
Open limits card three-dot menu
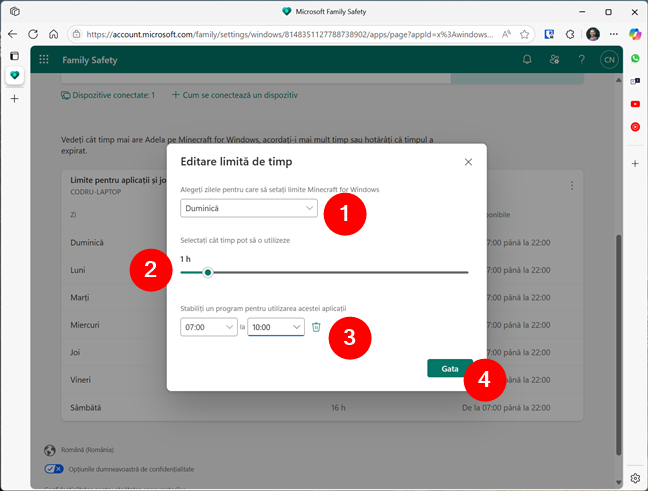pos(572,186)
